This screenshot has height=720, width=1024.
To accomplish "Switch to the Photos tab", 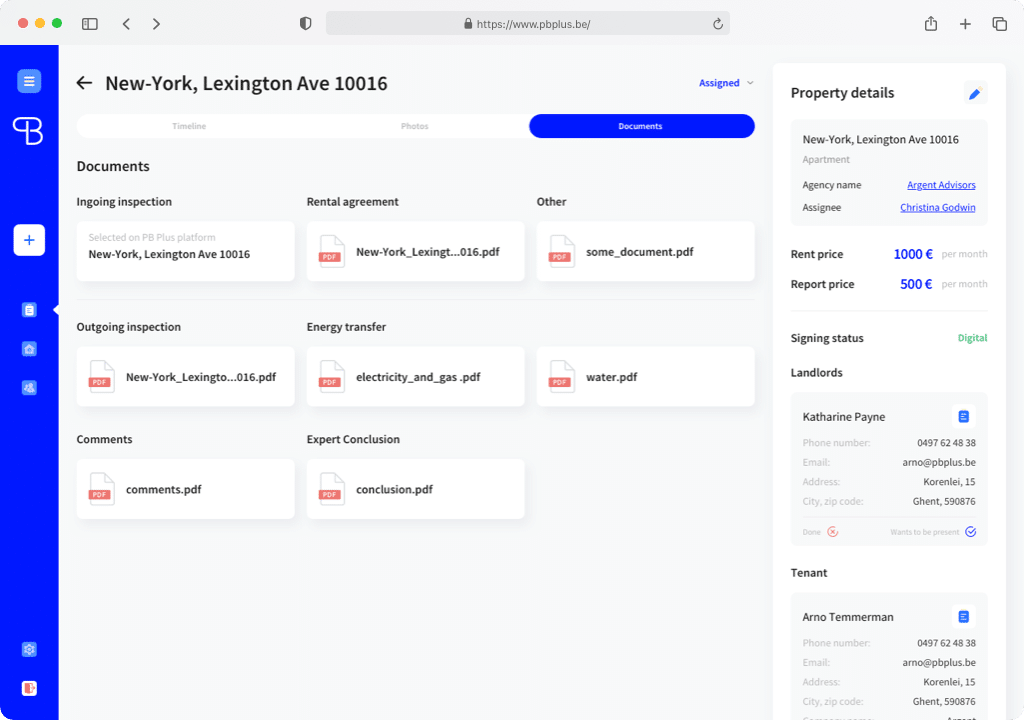I will coord(415,126).
